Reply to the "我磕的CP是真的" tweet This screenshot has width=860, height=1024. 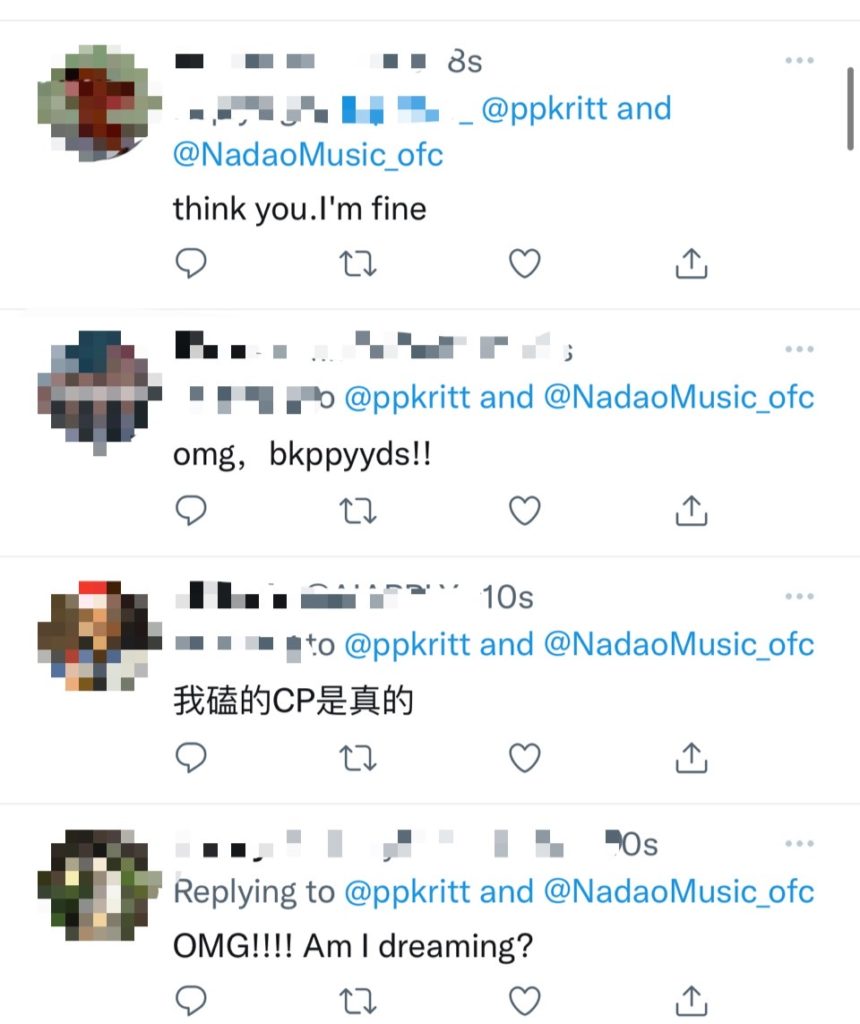pos(191,758)
